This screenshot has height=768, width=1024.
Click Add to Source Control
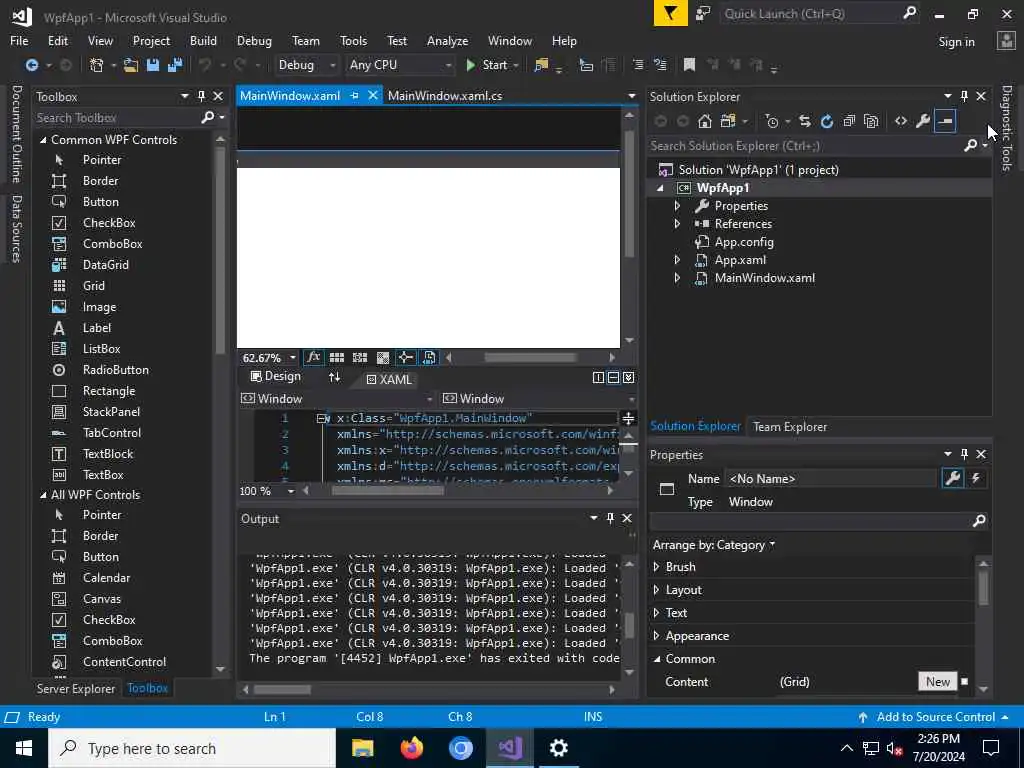click(x=934, y=716)
